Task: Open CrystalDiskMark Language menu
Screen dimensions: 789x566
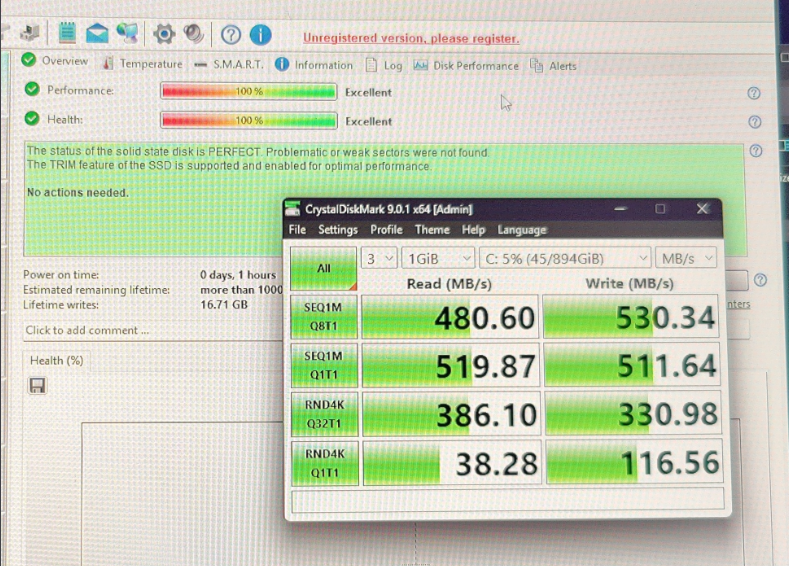Action: coord(522,230)
